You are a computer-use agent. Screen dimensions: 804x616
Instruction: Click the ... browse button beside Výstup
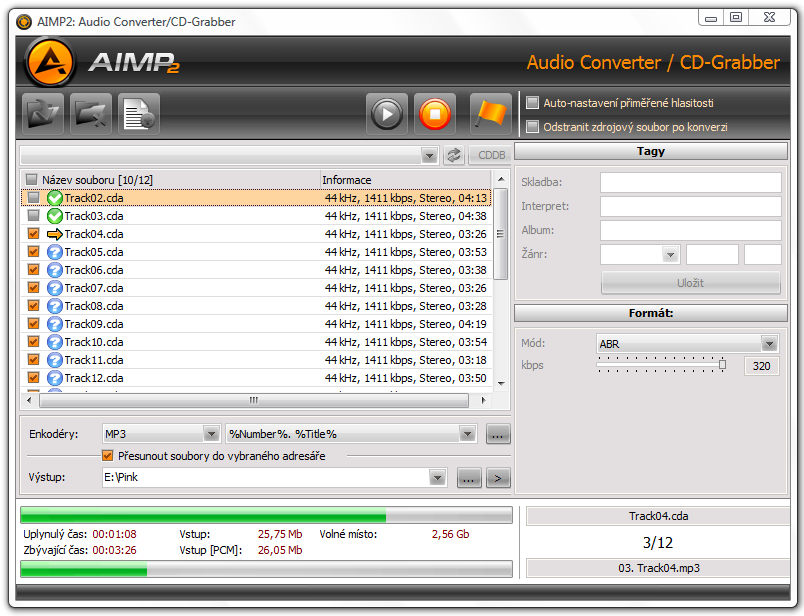coord(469,478)
